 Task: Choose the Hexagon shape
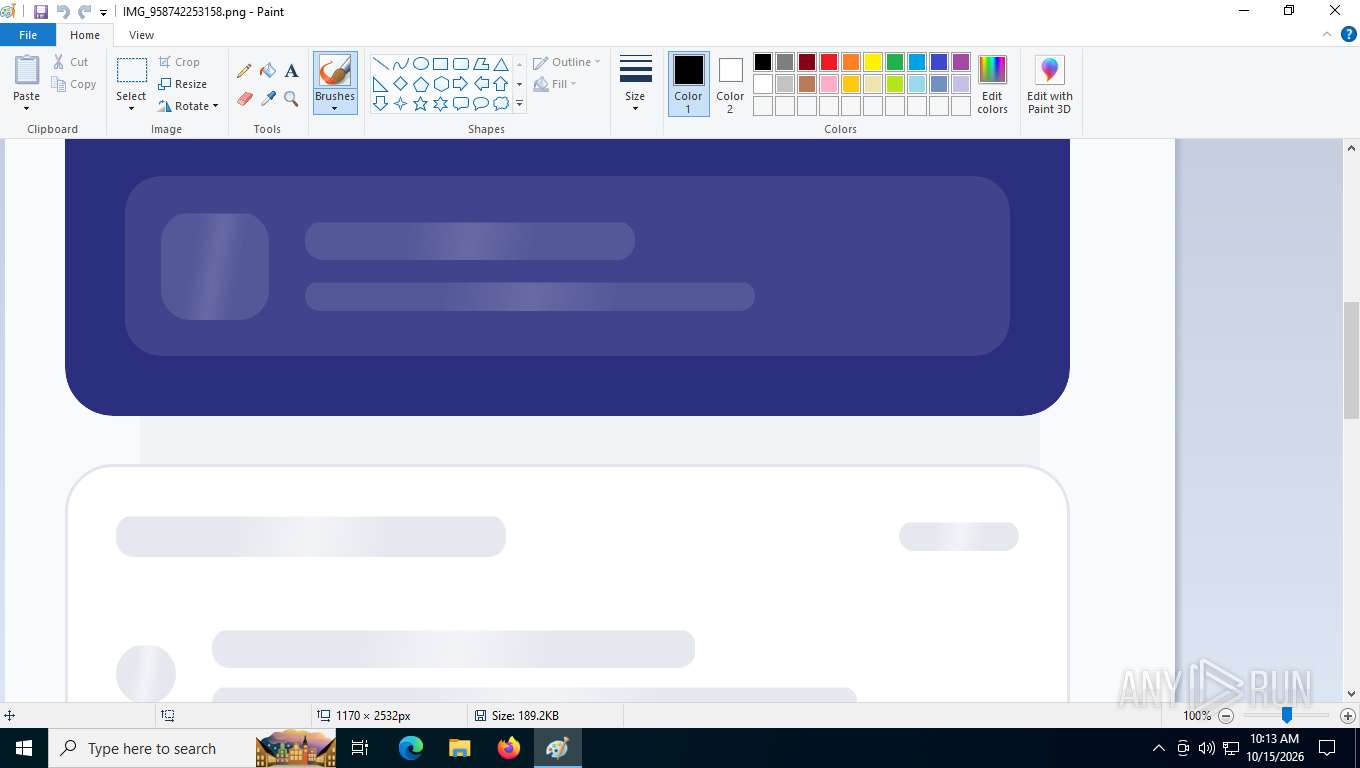click(x=441, y=84)
